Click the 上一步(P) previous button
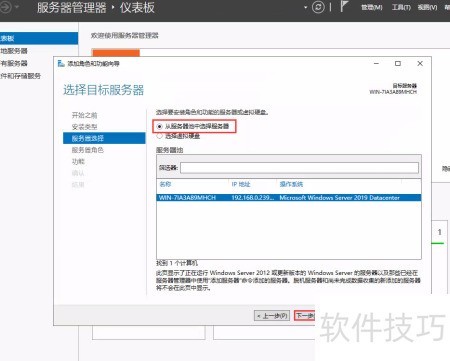The image size is (450, 361). point(272,315)
